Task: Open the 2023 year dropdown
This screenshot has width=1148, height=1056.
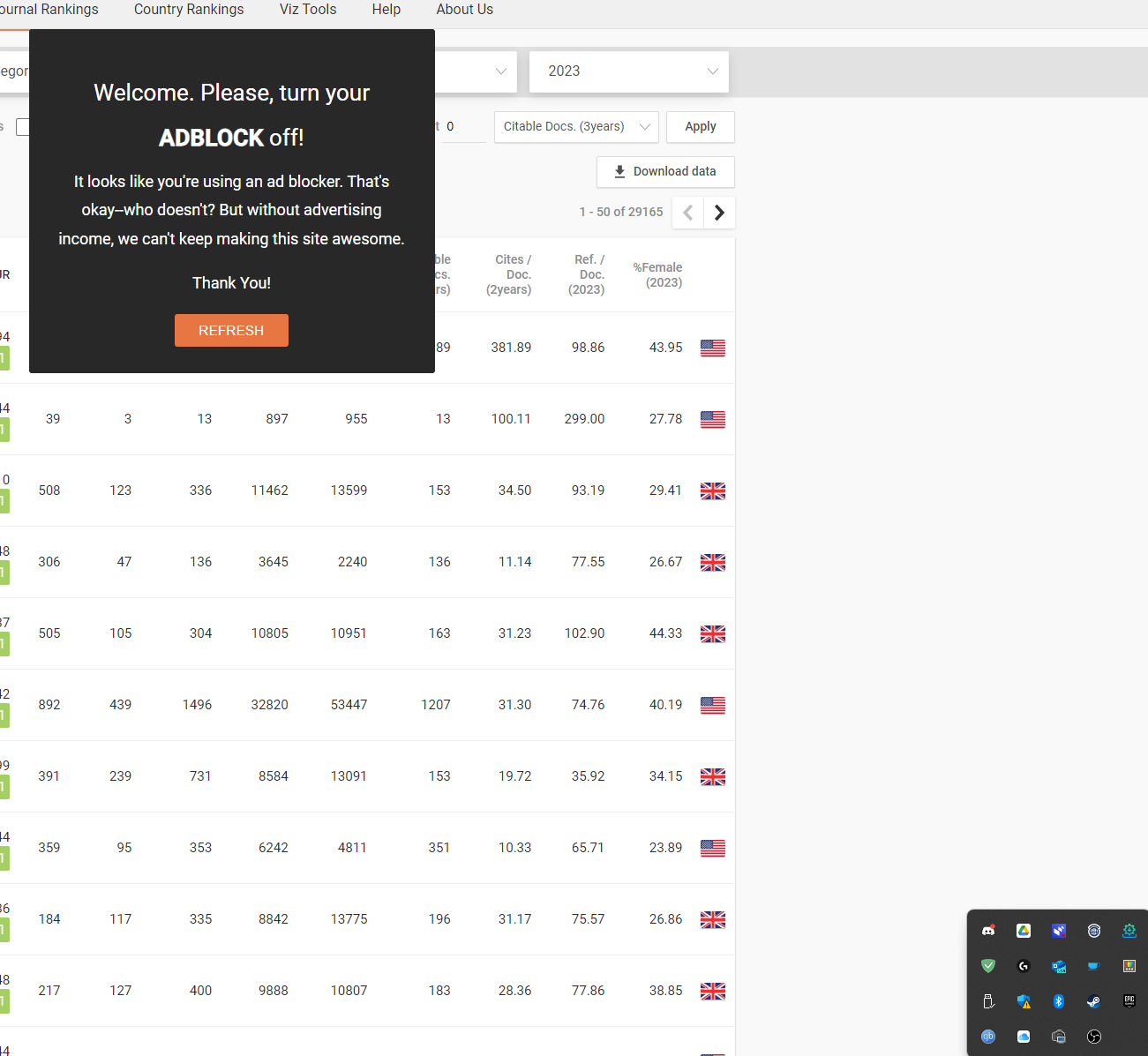Action: coord(629,71)
